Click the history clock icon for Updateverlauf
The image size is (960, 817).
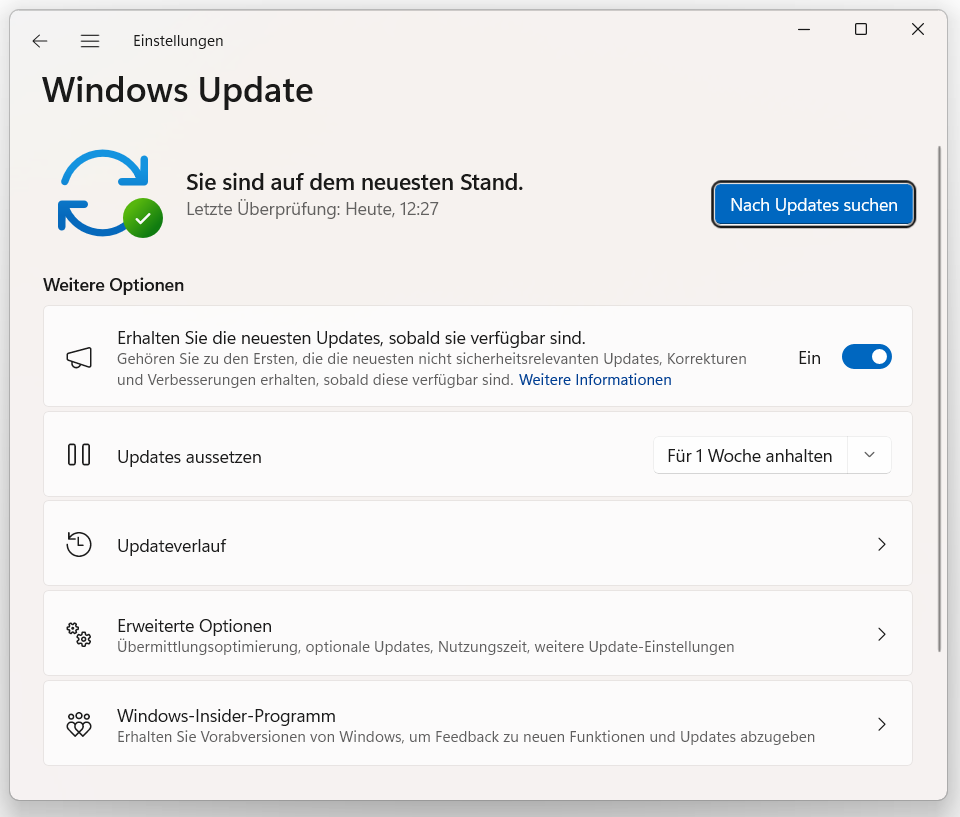(79, 544)
